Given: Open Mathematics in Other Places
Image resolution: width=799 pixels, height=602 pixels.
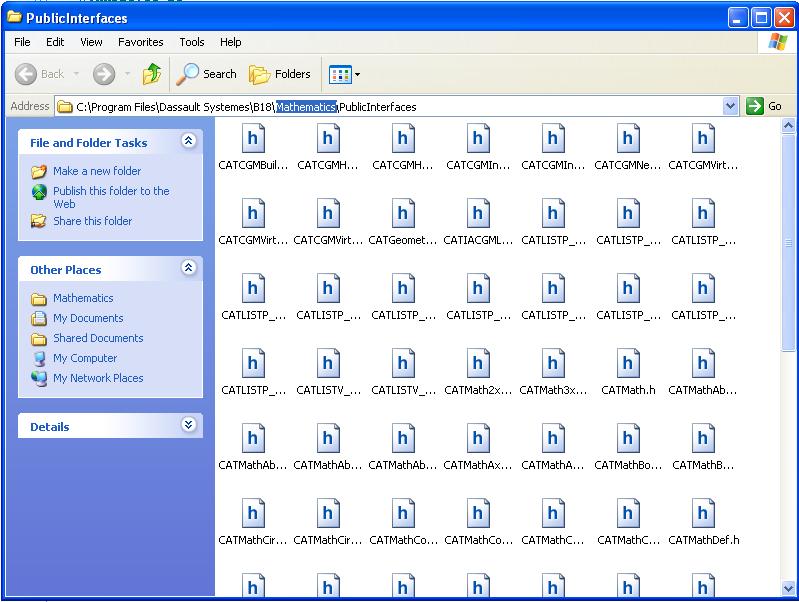Looking at the screenshot, I should [x=83, y=298].
